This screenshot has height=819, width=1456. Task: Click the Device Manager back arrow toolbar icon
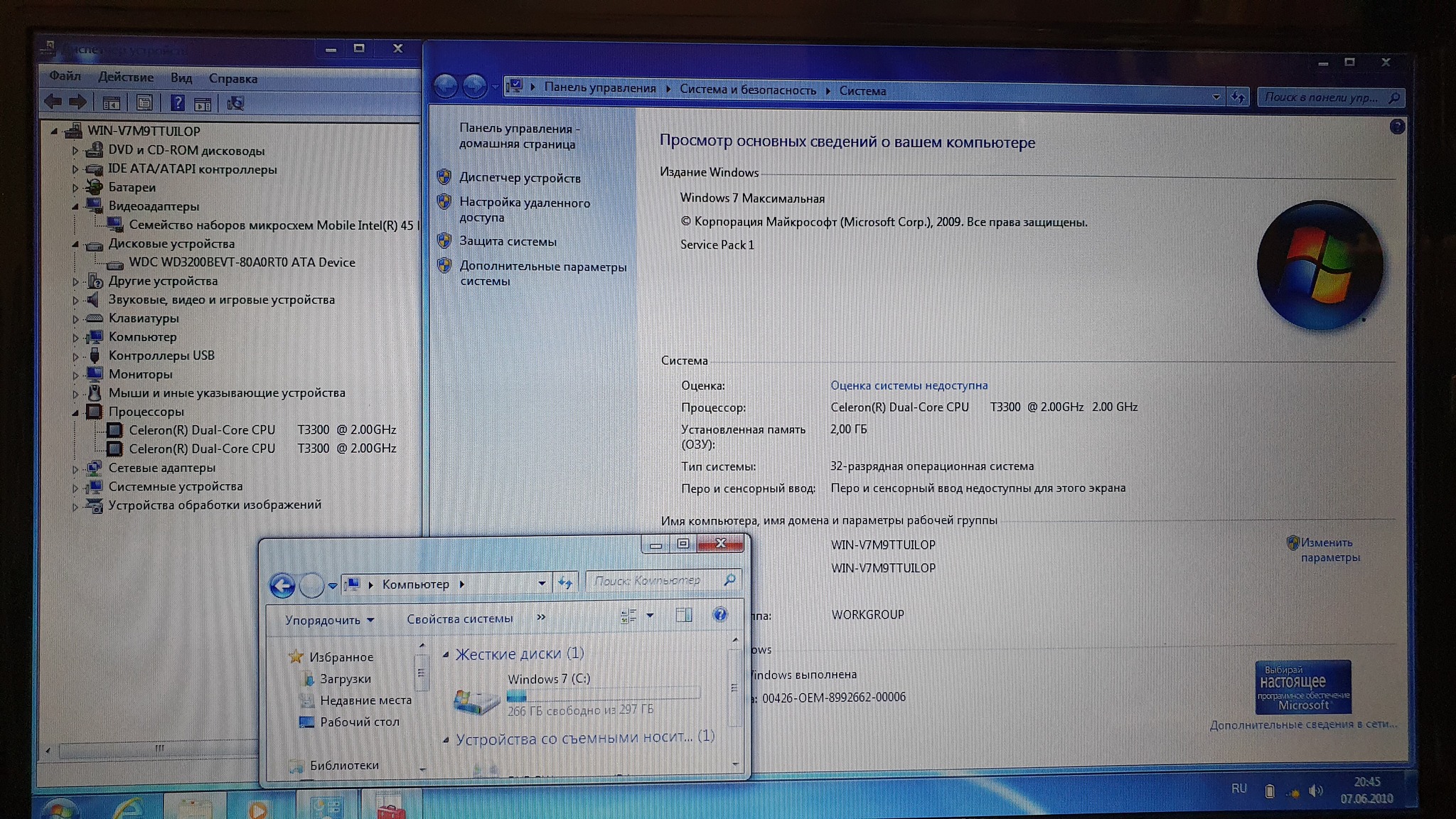coord(53,102)
